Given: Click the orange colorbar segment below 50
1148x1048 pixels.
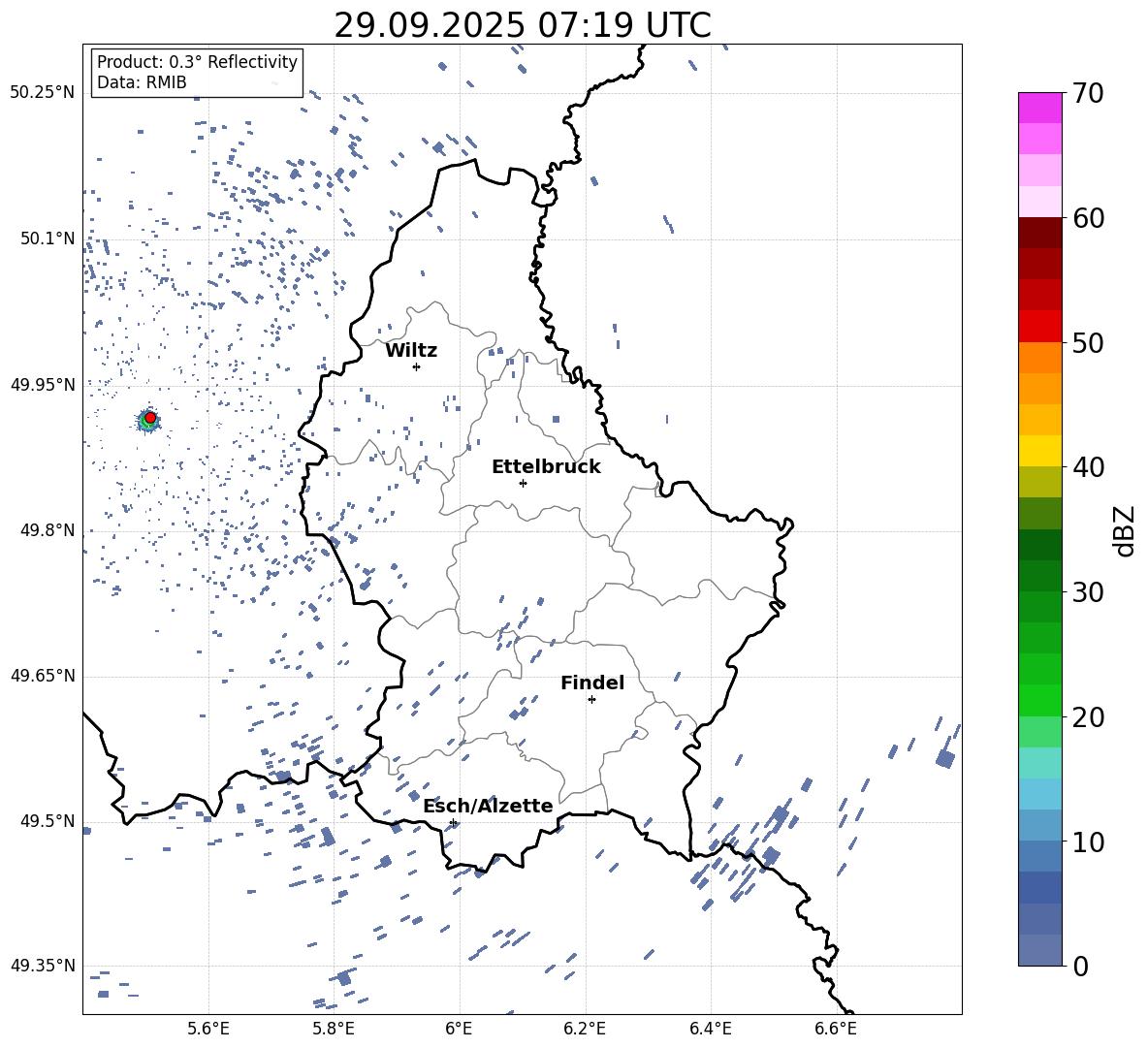Looking at the screenshot, I should pyautogui.click(x=1039, y=358).
